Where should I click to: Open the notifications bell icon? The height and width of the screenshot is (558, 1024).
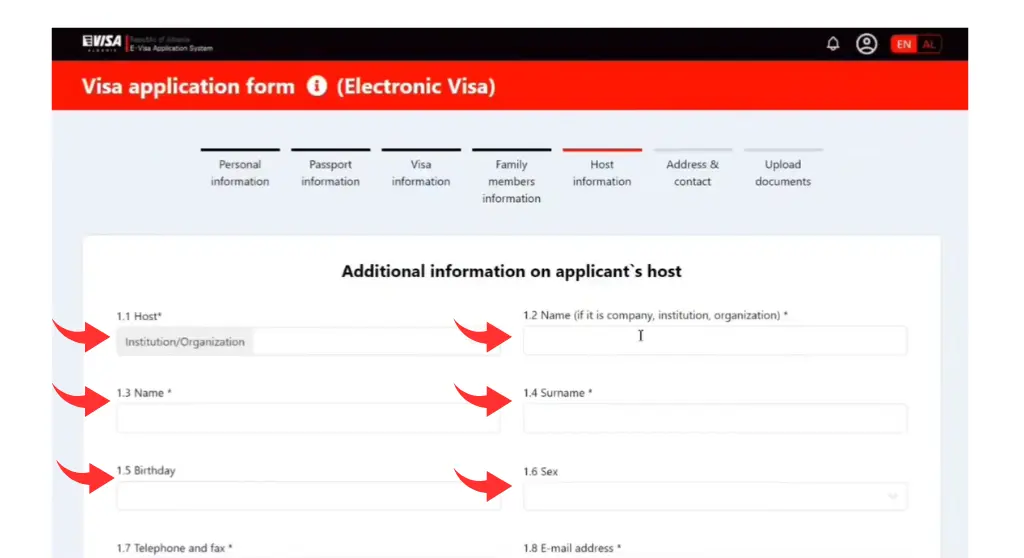[x=833, y=44]
